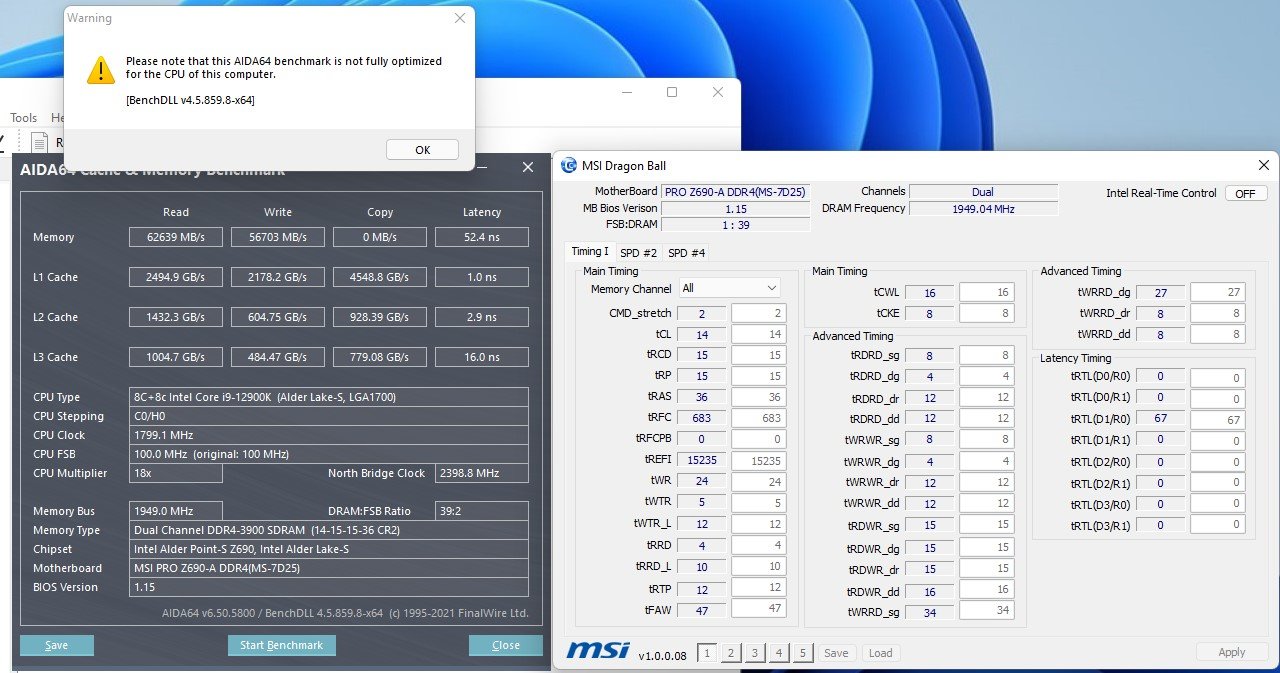Open the Tools menu in the background window
Screen dimensions: 1280x673
(23, 118)
